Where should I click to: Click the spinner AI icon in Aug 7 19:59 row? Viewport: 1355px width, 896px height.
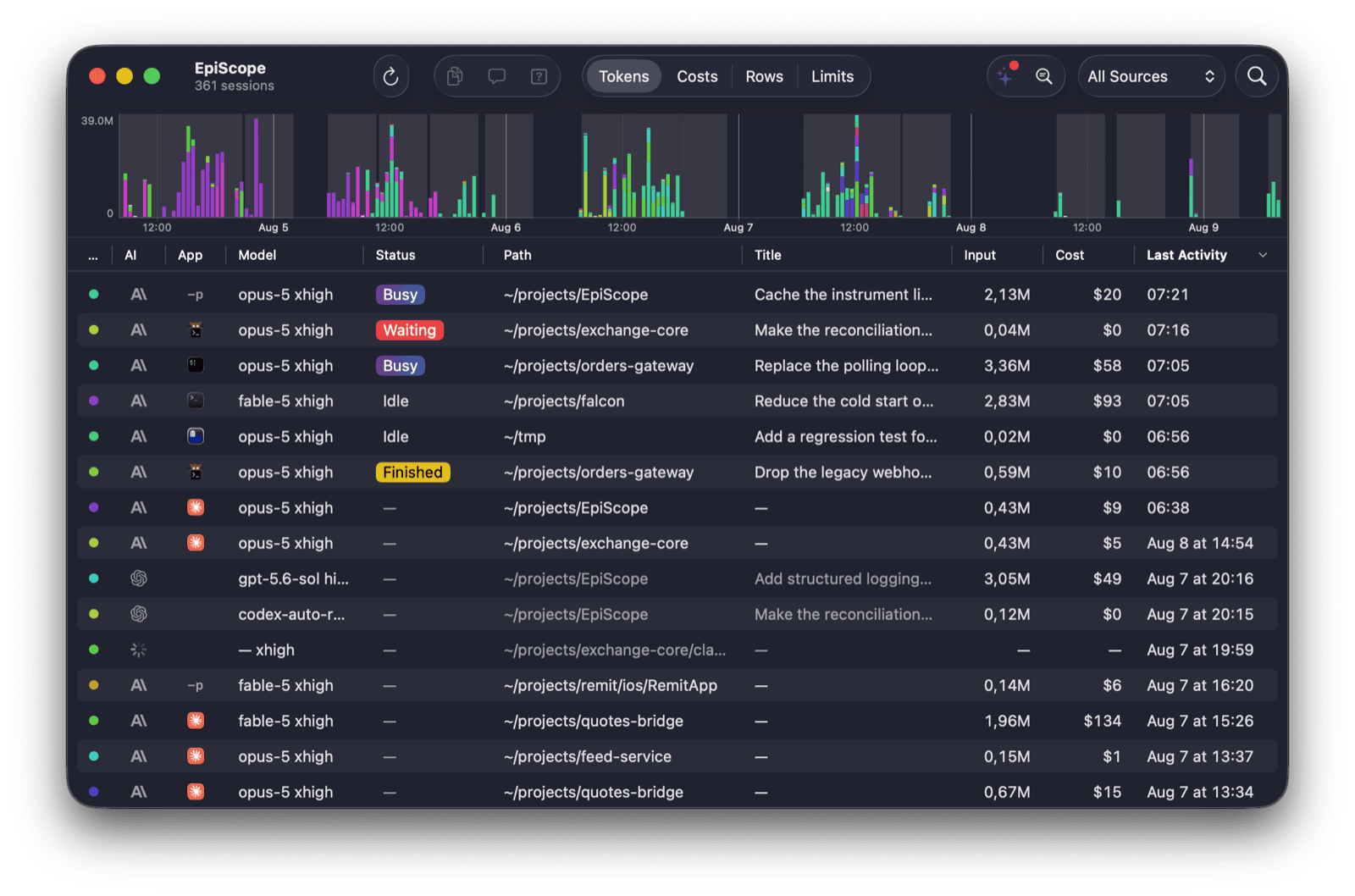(x=139, y=650)
